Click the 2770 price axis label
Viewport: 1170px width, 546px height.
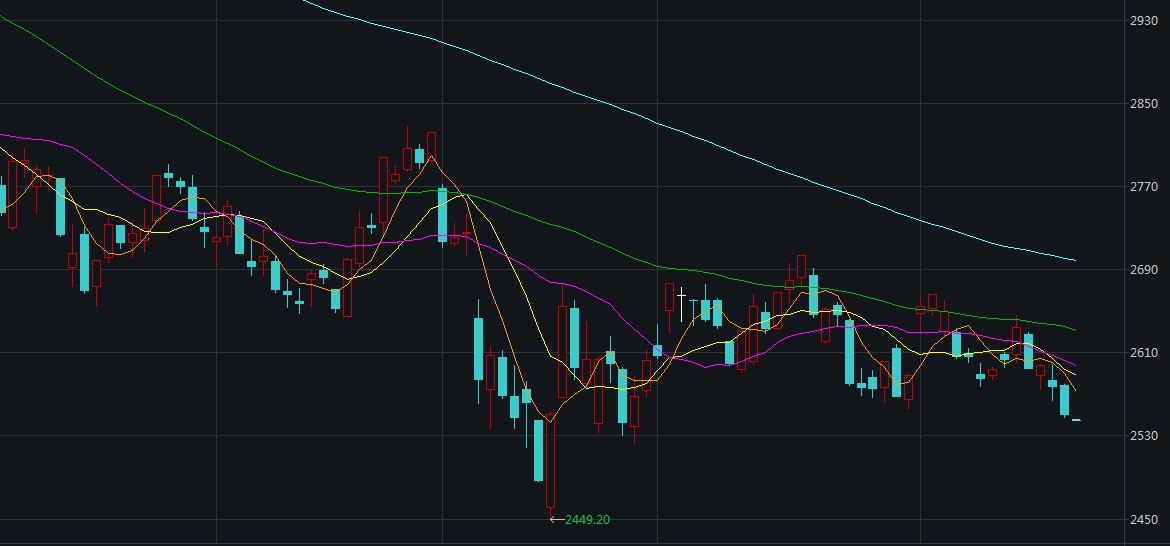[1144, 187]
